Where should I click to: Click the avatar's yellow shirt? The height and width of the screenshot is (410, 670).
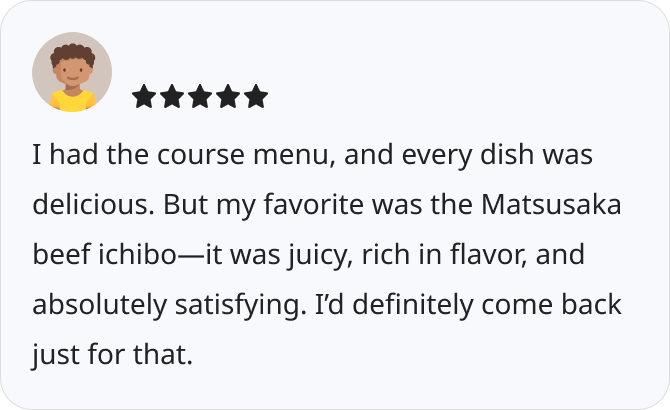tap(72, 102)
